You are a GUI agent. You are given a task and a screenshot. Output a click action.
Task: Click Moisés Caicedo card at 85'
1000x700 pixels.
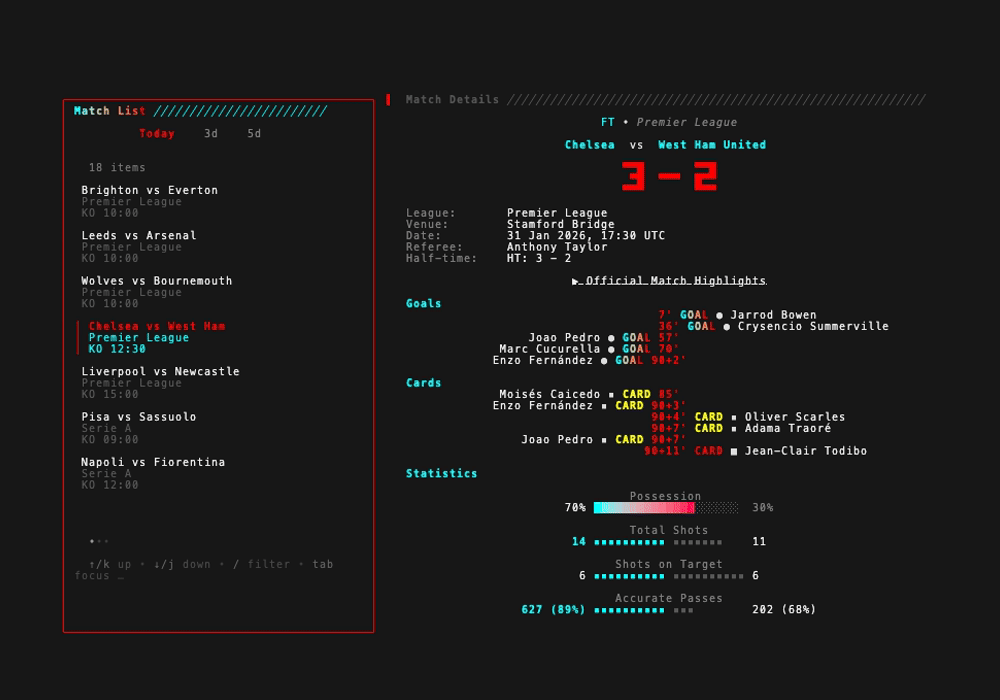589,395
